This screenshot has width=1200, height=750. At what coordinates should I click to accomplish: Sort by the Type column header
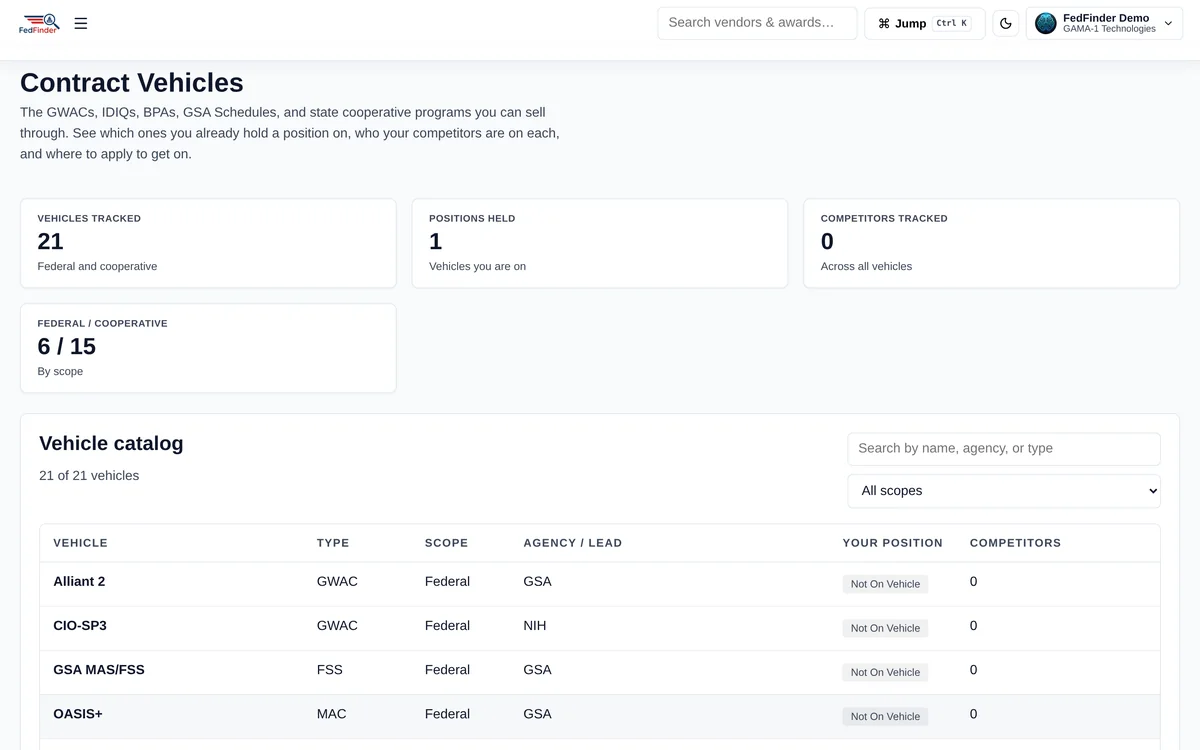pyautogui.click(x=333, y=543)
